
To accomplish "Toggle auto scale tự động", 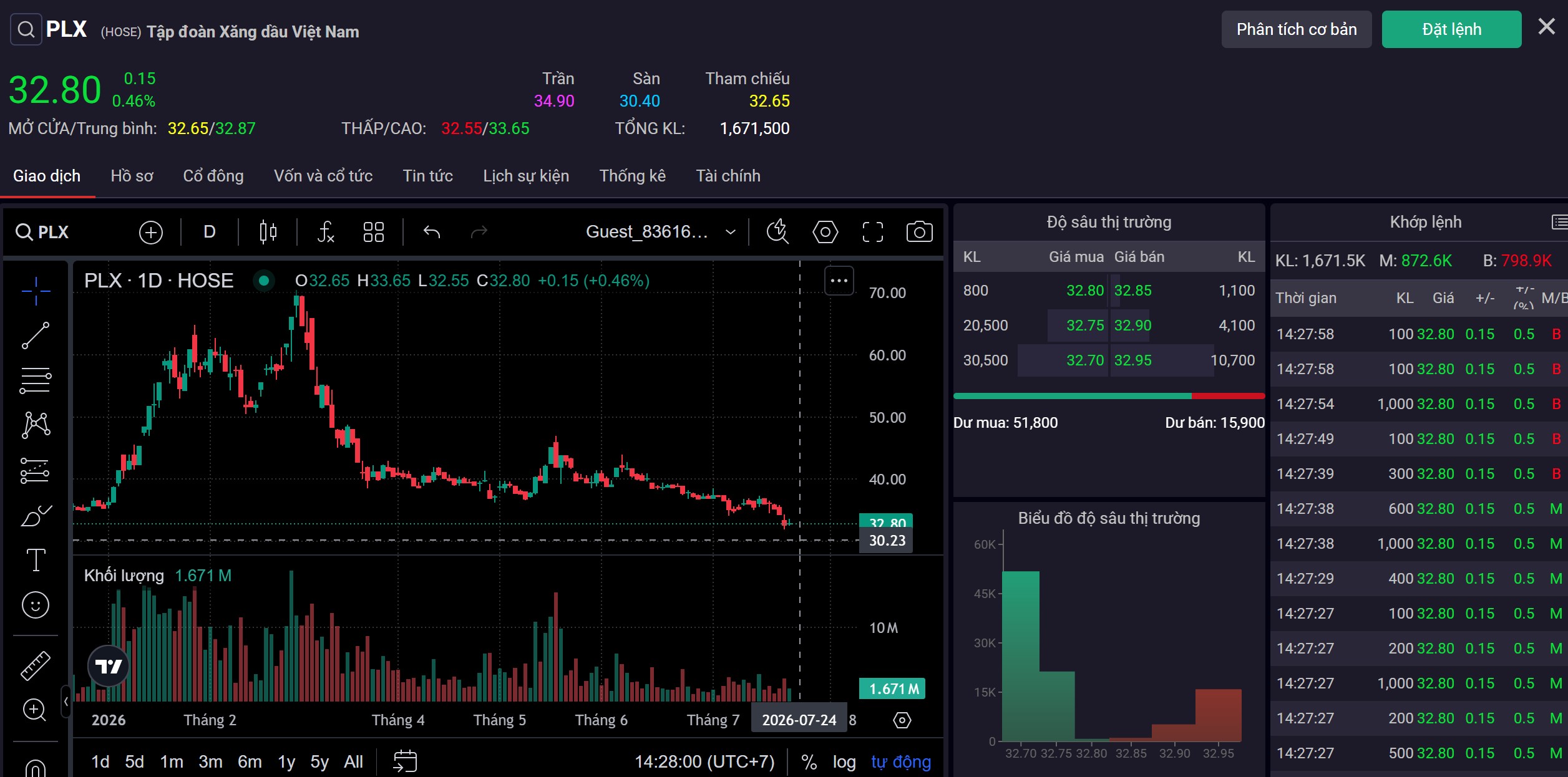I will click(900, 761).
